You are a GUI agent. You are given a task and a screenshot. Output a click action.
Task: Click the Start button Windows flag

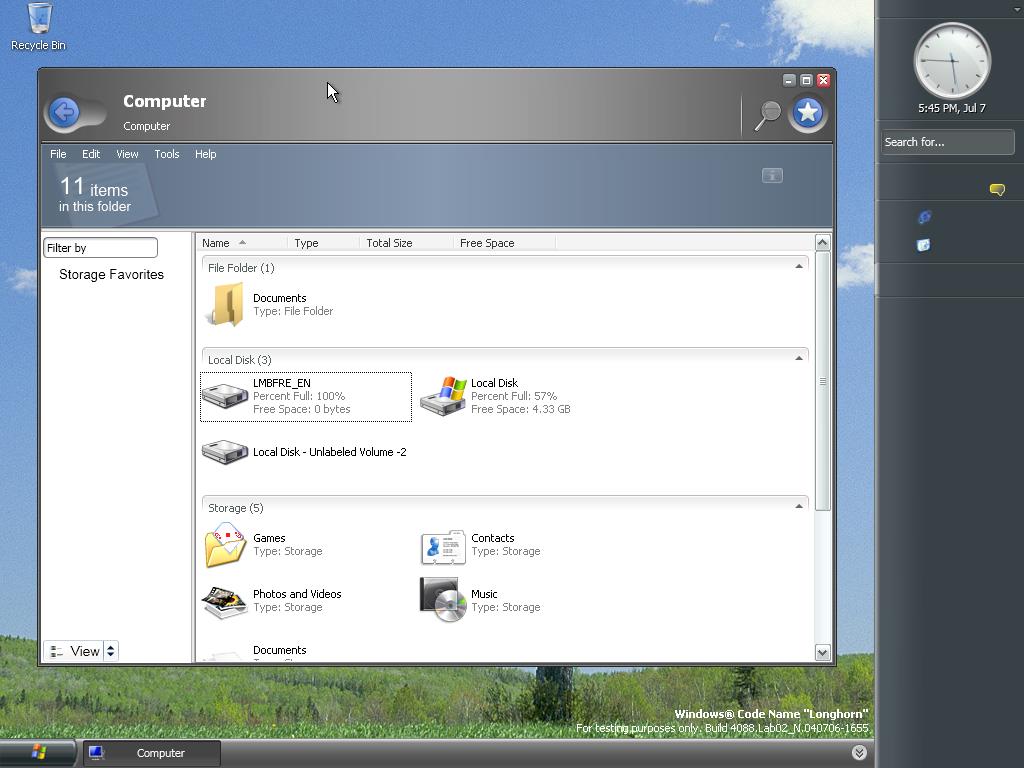pos(39,752)
